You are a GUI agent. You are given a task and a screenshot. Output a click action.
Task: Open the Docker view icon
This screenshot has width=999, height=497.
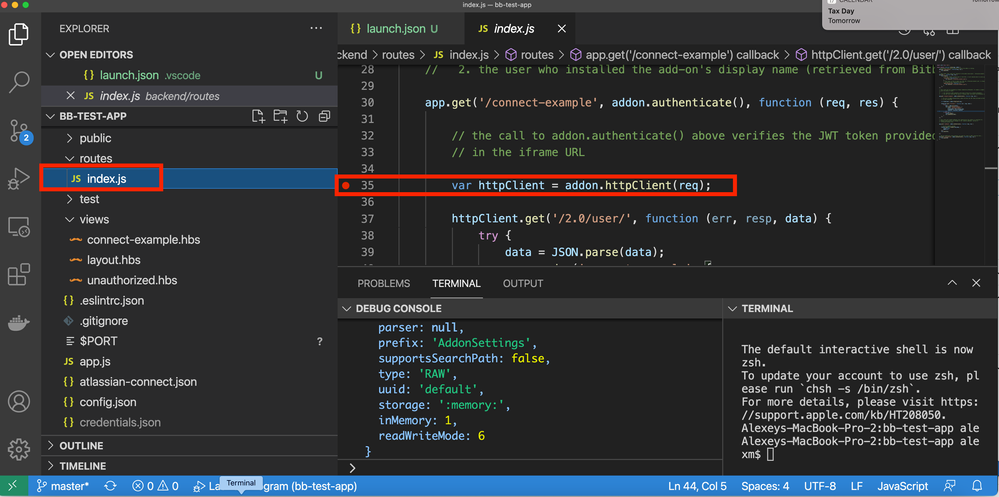coord(19,324)
